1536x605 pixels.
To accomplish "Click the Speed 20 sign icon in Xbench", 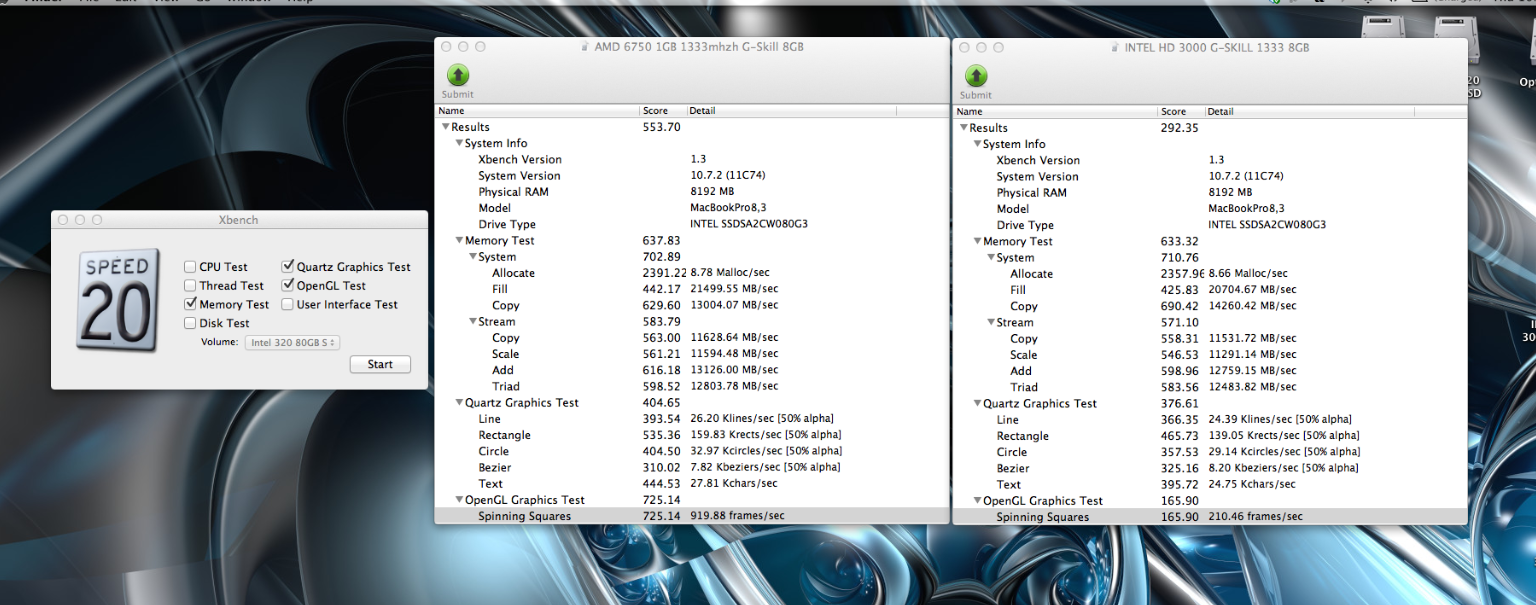I will tap(119, 299).
